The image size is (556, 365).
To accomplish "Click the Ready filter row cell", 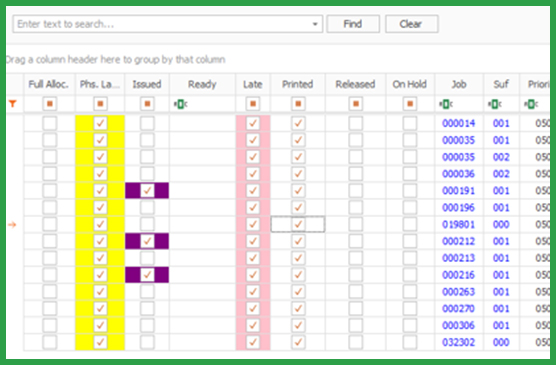I will click(x=202, y=104).
